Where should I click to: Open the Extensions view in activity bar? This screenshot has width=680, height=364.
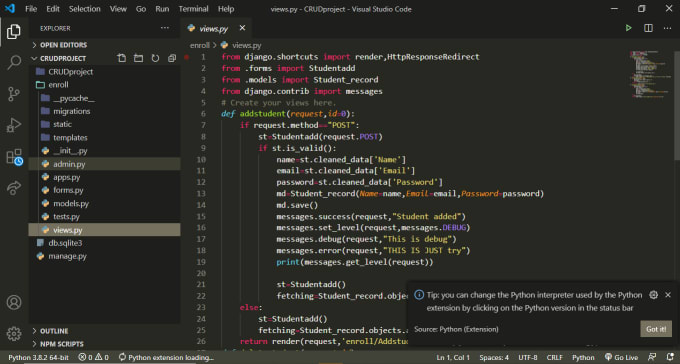(14, 157)
